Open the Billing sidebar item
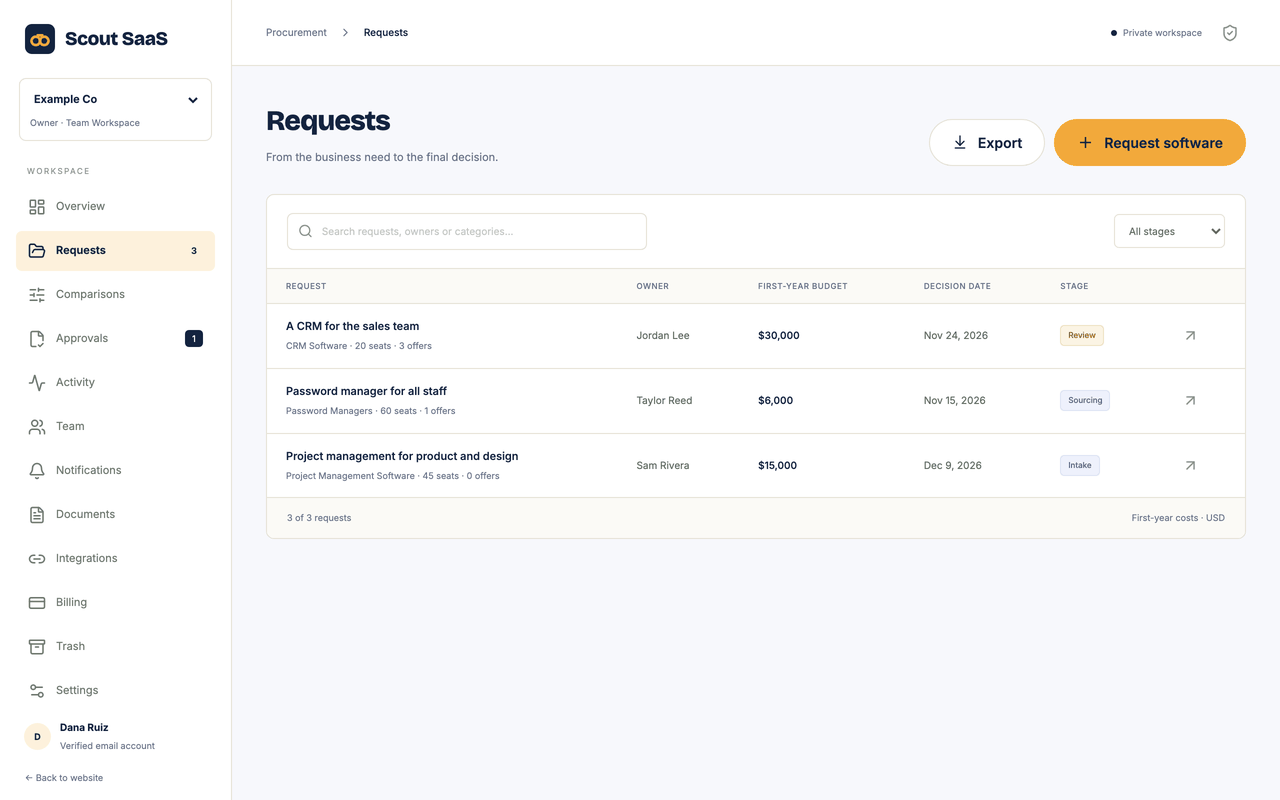The height and width of the screenshot is (800, 1280). 115,603
